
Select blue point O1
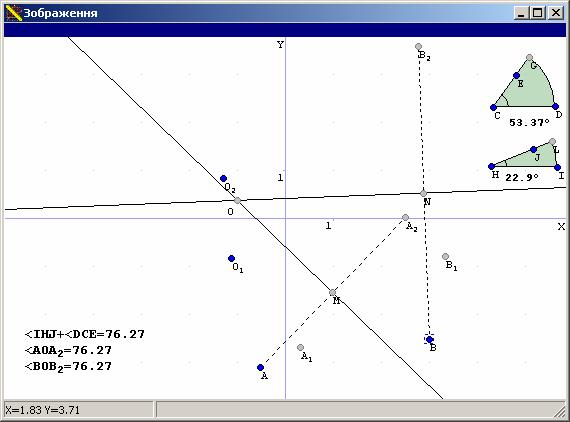[x=231, y=258]
